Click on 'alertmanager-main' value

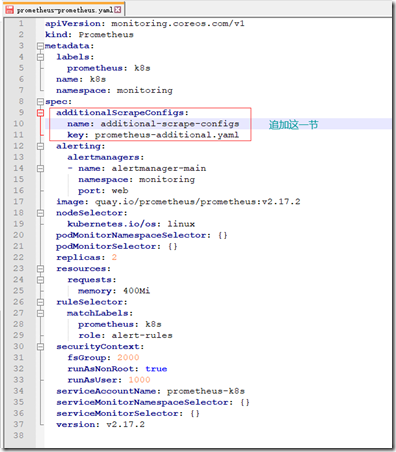[x=159, y=168]
